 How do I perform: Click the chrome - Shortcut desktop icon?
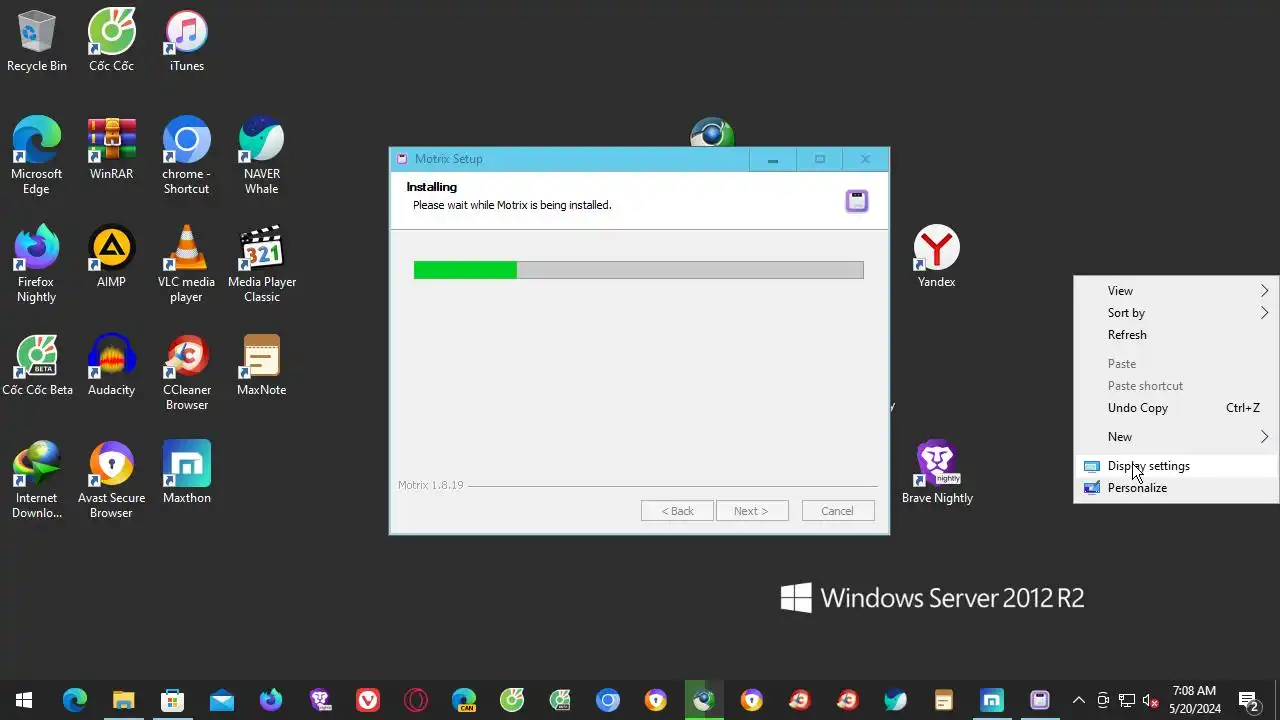tap(186, 156)
